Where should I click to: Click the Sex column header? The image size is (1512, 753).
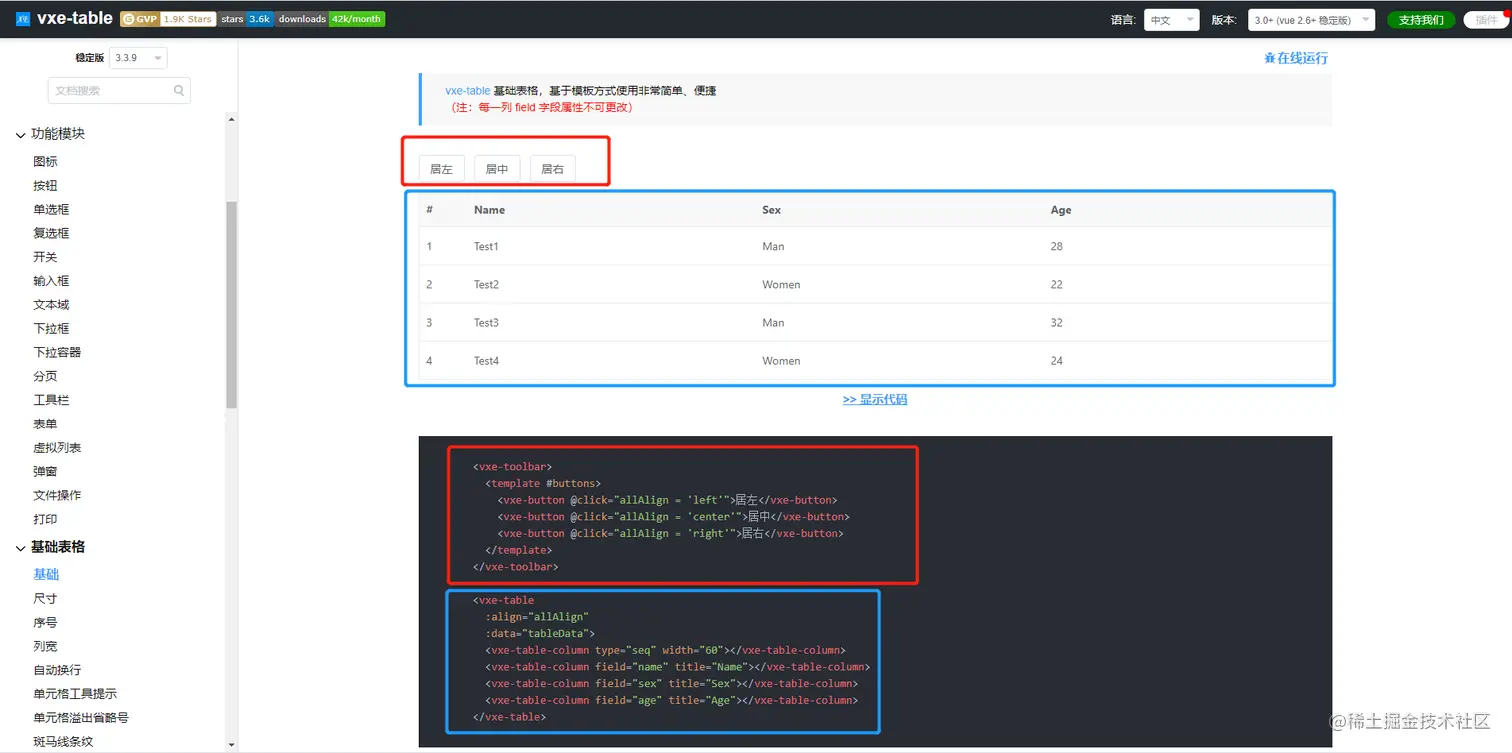pyautogui.click(x=771, y=210)
